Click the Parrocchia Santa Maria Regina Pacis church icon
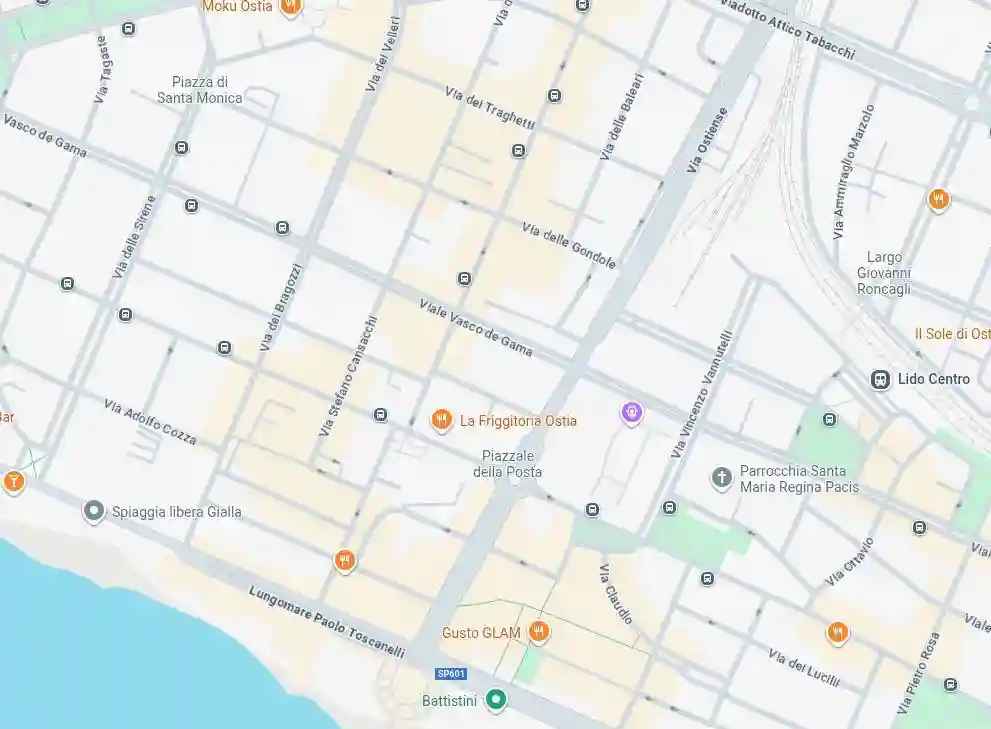991x729 pixels. 721,479
